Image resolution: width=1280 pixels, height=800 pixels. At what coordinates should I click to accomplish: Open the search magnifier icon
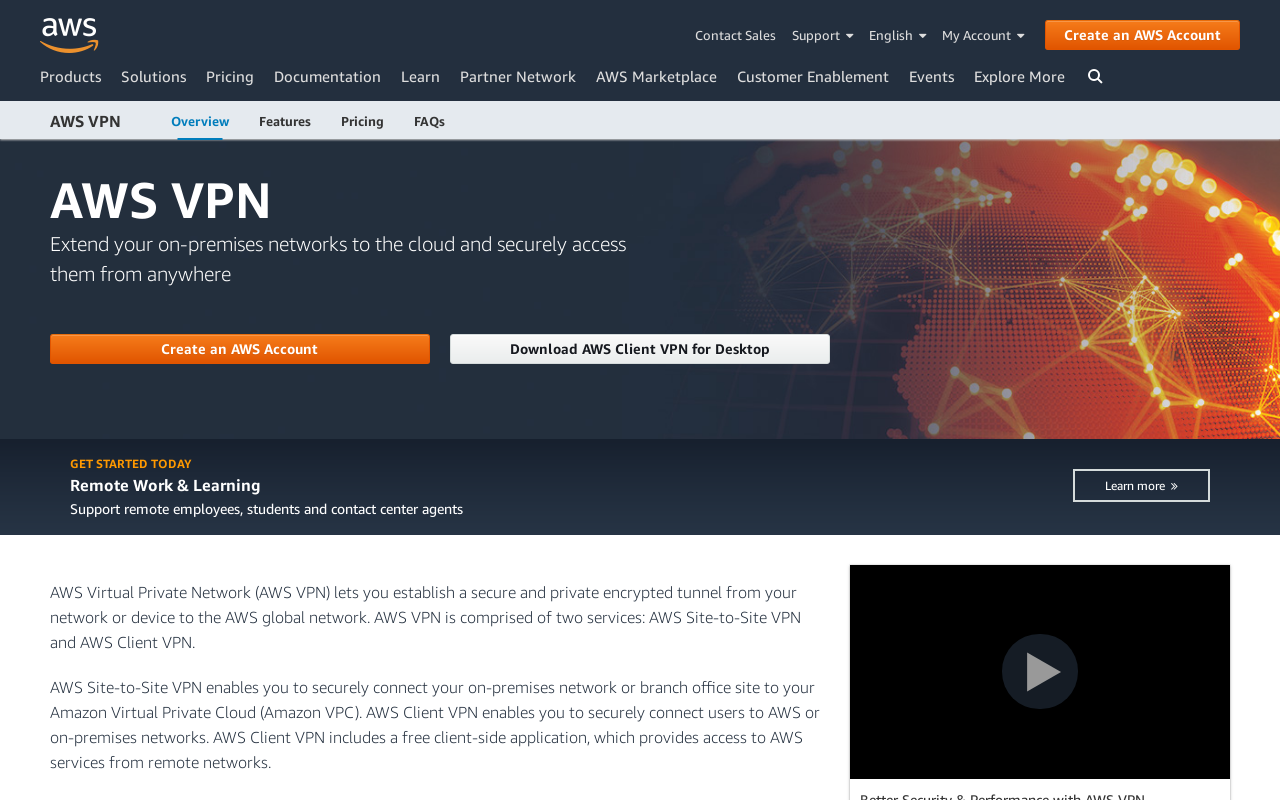pos(1095,76)
